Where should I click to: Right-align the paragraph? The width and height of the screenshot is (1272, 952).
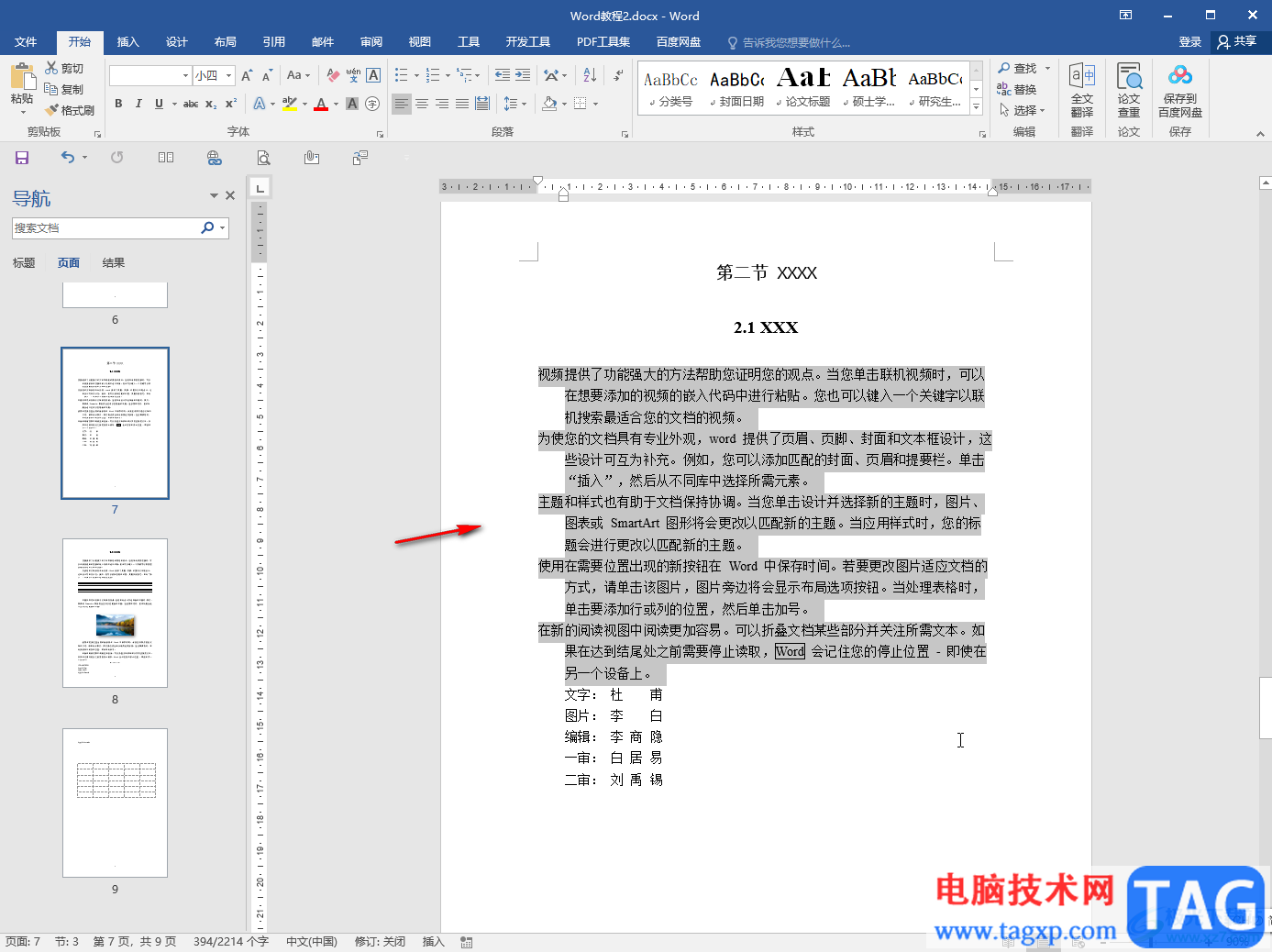click(x=442, y=104)
